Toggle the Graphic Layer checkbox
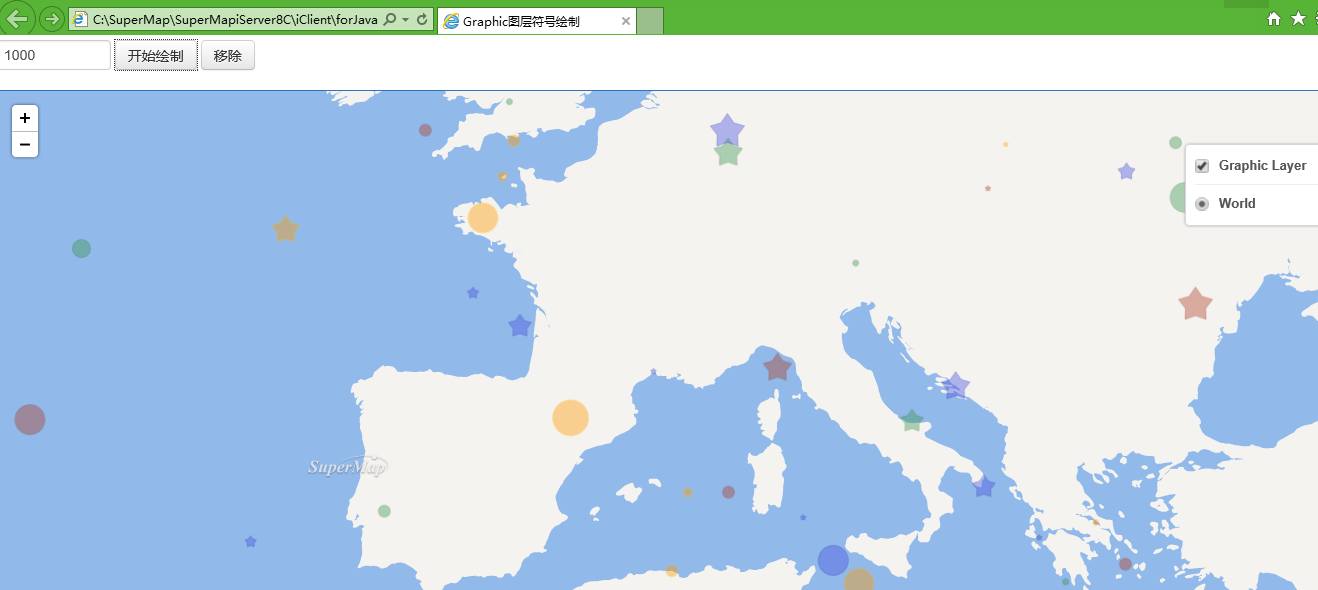Viewport: 1318px width, 590px height. coord(1202,166)
